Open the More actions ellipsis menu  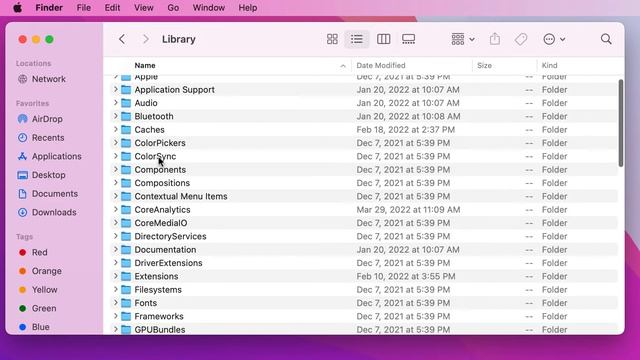(554, 39)
